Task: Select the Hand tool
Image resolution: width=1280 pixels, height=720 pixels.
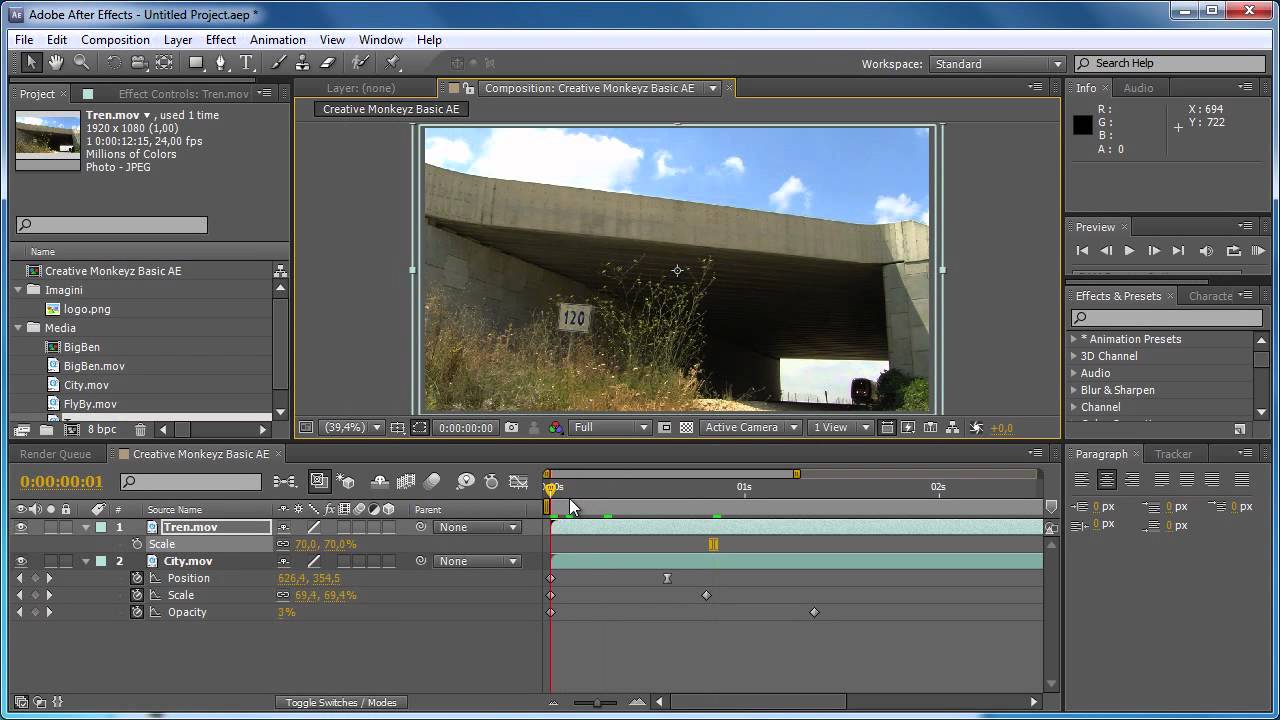Action: pyautogui.click(x=56, y=62)
